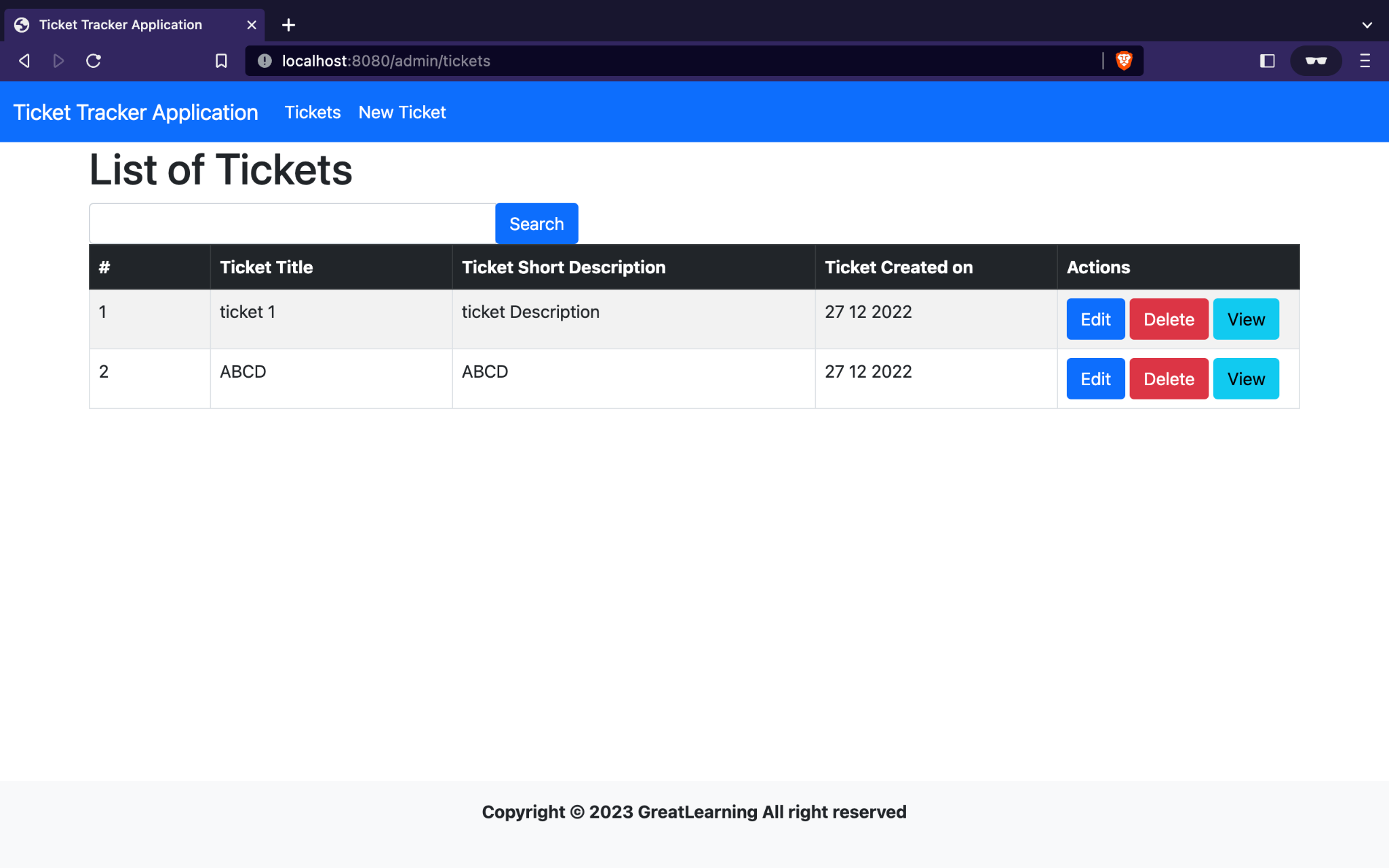
Task: Focus the ticket search text field
Action: pyautogui.click(x=292, y=224)
